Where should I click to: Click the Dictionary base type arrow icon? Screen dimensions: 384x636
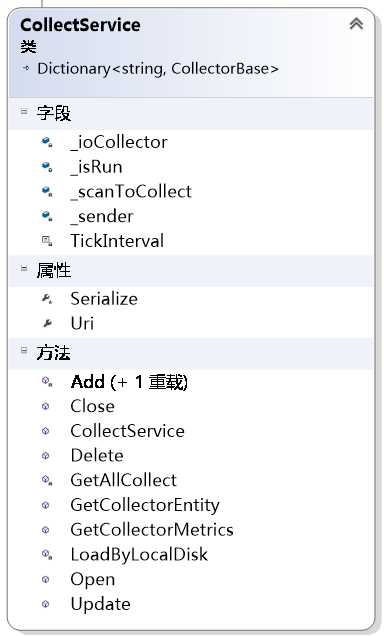click(26, 68)
